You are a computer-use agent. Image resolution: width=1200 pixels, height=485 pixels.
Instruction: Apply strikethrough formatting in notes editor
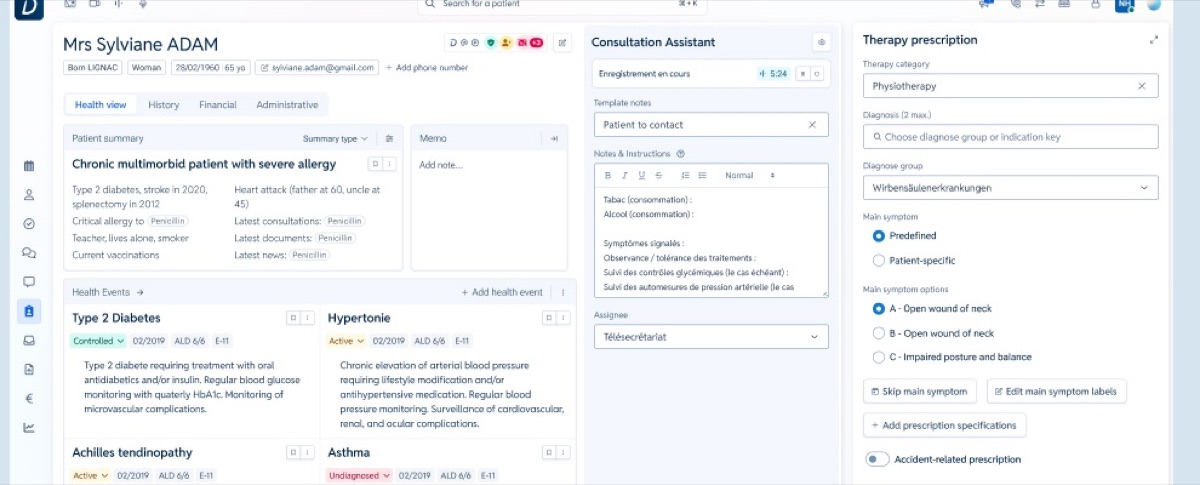click(x=658, y=175)
